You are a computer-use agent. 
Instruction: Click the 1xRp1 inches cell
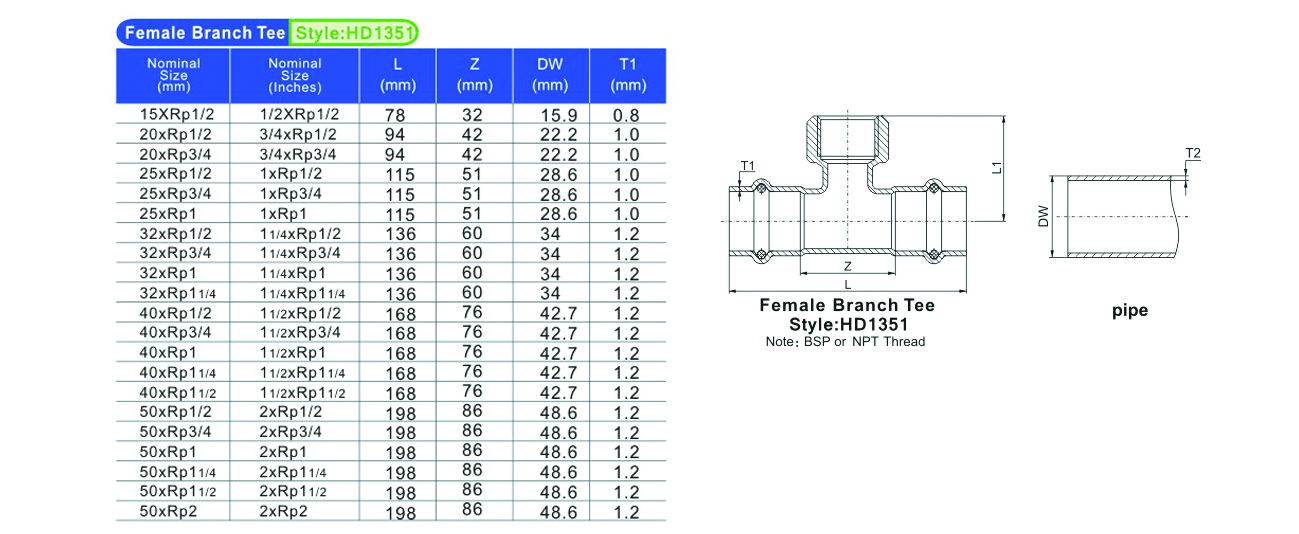click(283, 213)
